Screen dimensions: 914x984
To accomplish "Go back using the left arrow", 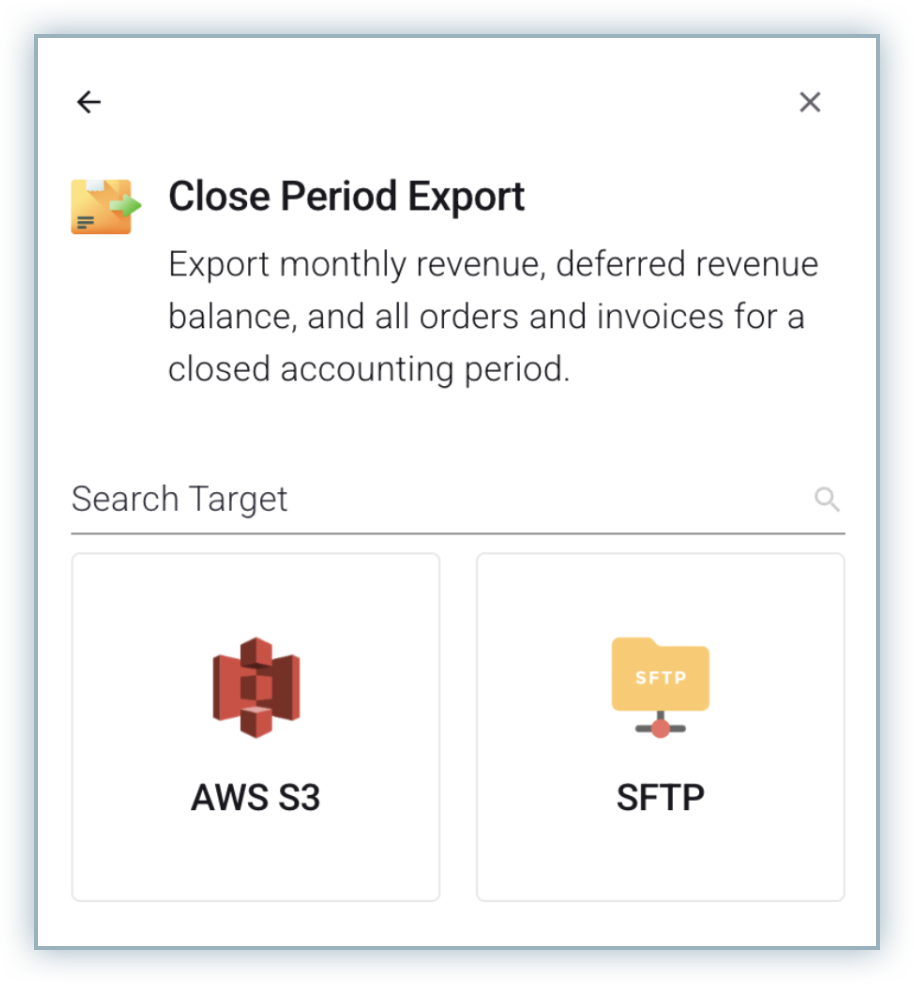I will point(89,102).
